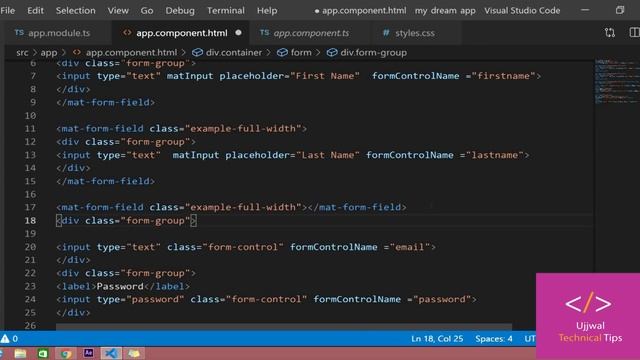Screen dimensions: 640x360
Task: Click the unsaved dot on app.component.html tab
Action: (x=238, y=33)
